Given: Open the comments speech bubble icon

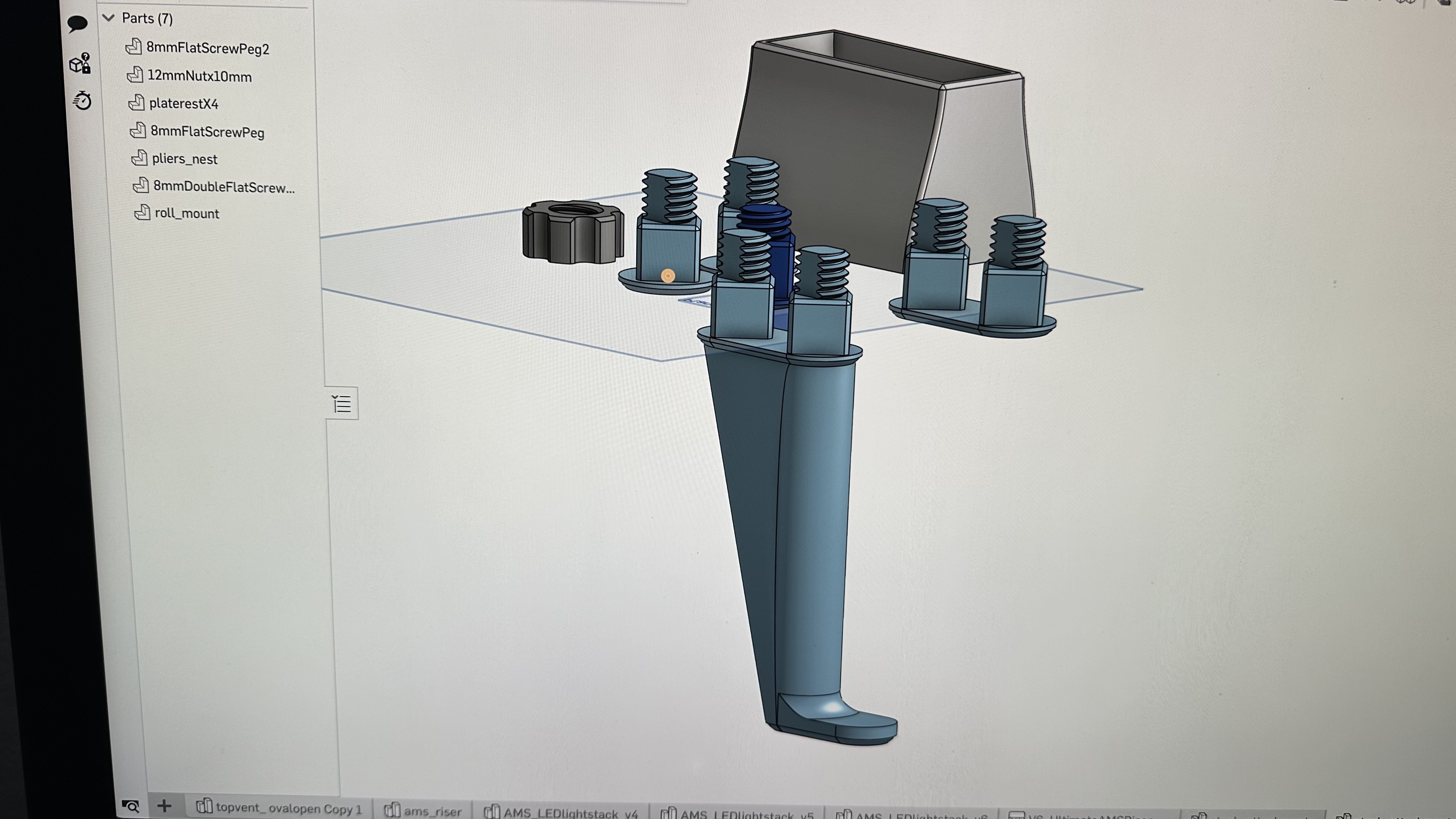Looking at the screenshot, I should [77, 24].
